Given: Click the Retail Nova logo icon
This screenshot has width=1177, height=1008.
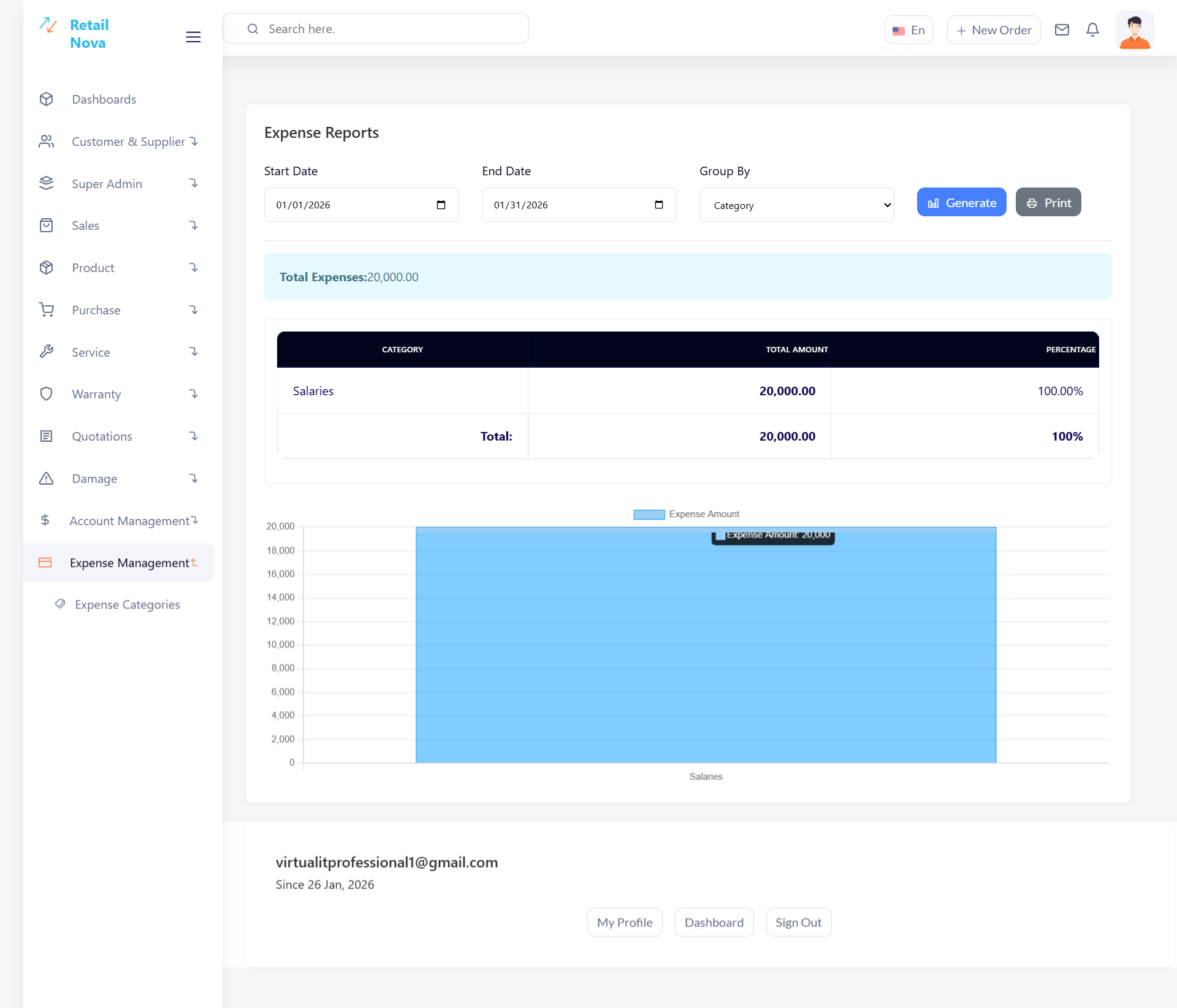Looking at the screenshot, I should point(48,25).
